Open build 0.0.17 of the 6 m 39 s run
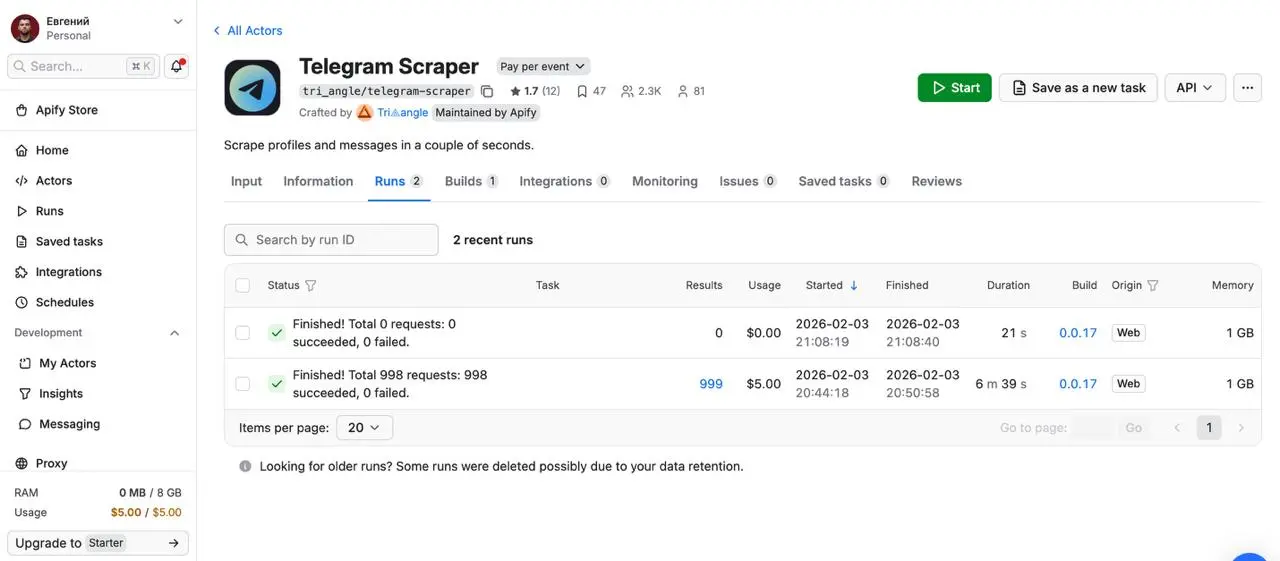Viewport: 1280px width, 561px height. tap(1078, 384)
